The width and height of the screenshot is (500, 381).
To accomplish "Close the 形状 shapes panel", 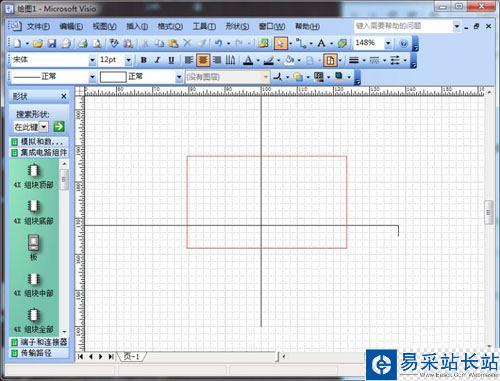I will click(x=64, y=96).
